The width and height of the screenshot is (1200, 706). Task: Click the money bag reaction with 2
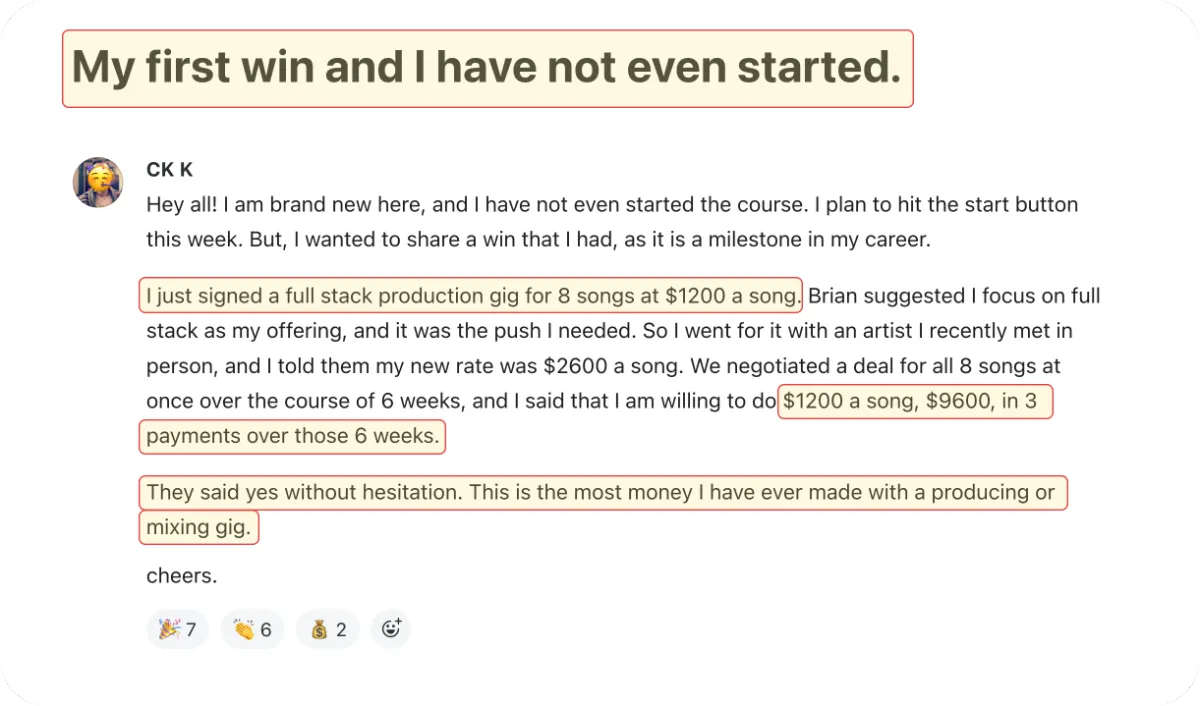click(x=327, y=630)
